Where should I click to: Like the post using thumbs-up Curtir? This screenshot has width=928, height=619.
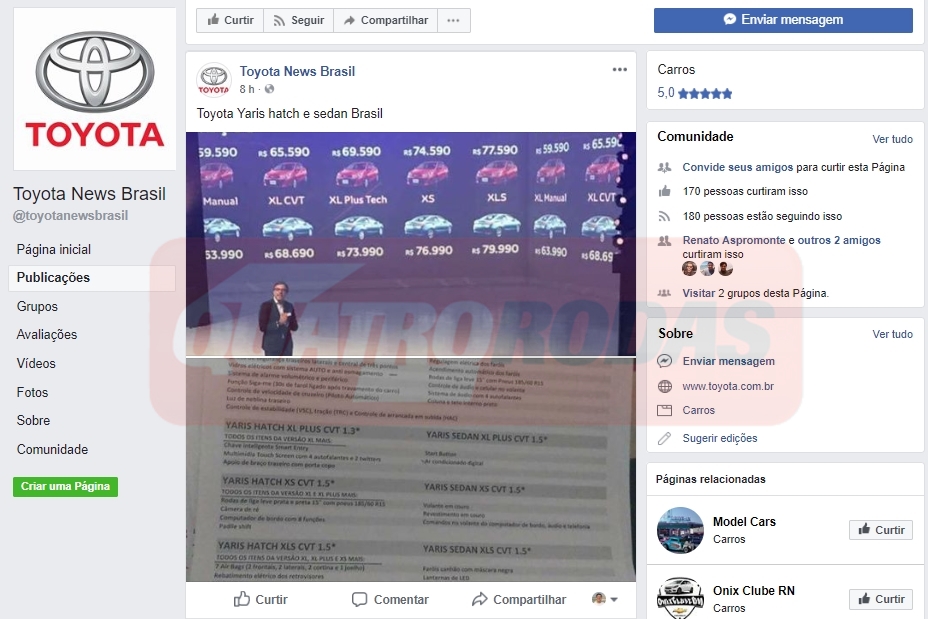260,599
